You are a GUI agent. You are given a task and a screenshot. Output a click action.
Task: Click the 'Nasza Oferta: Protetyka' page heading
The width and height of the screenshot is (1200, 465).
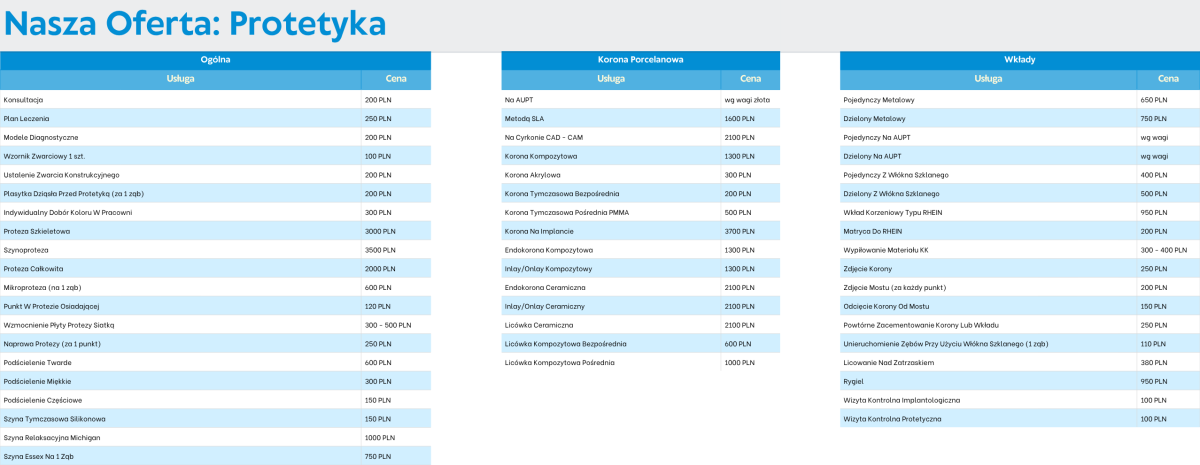coord(194,22)
